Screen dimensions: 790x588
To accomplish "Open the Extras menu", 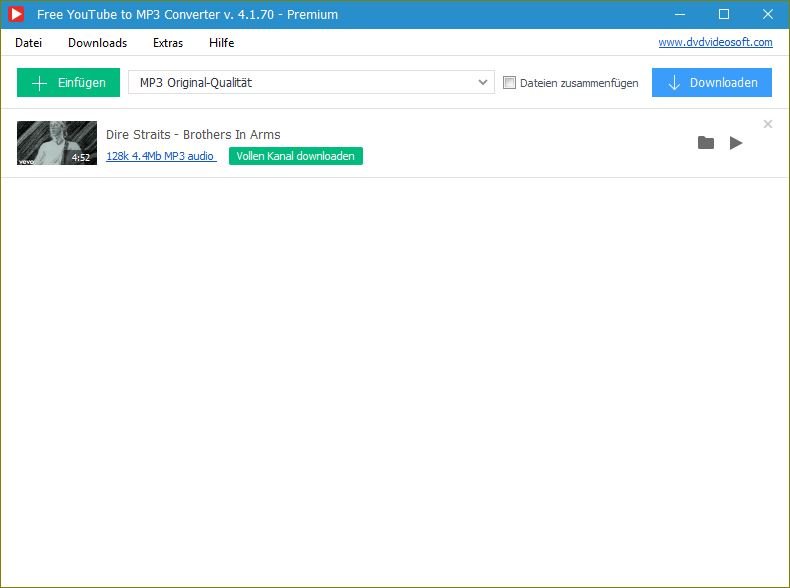I will click(x=168, y=43).
